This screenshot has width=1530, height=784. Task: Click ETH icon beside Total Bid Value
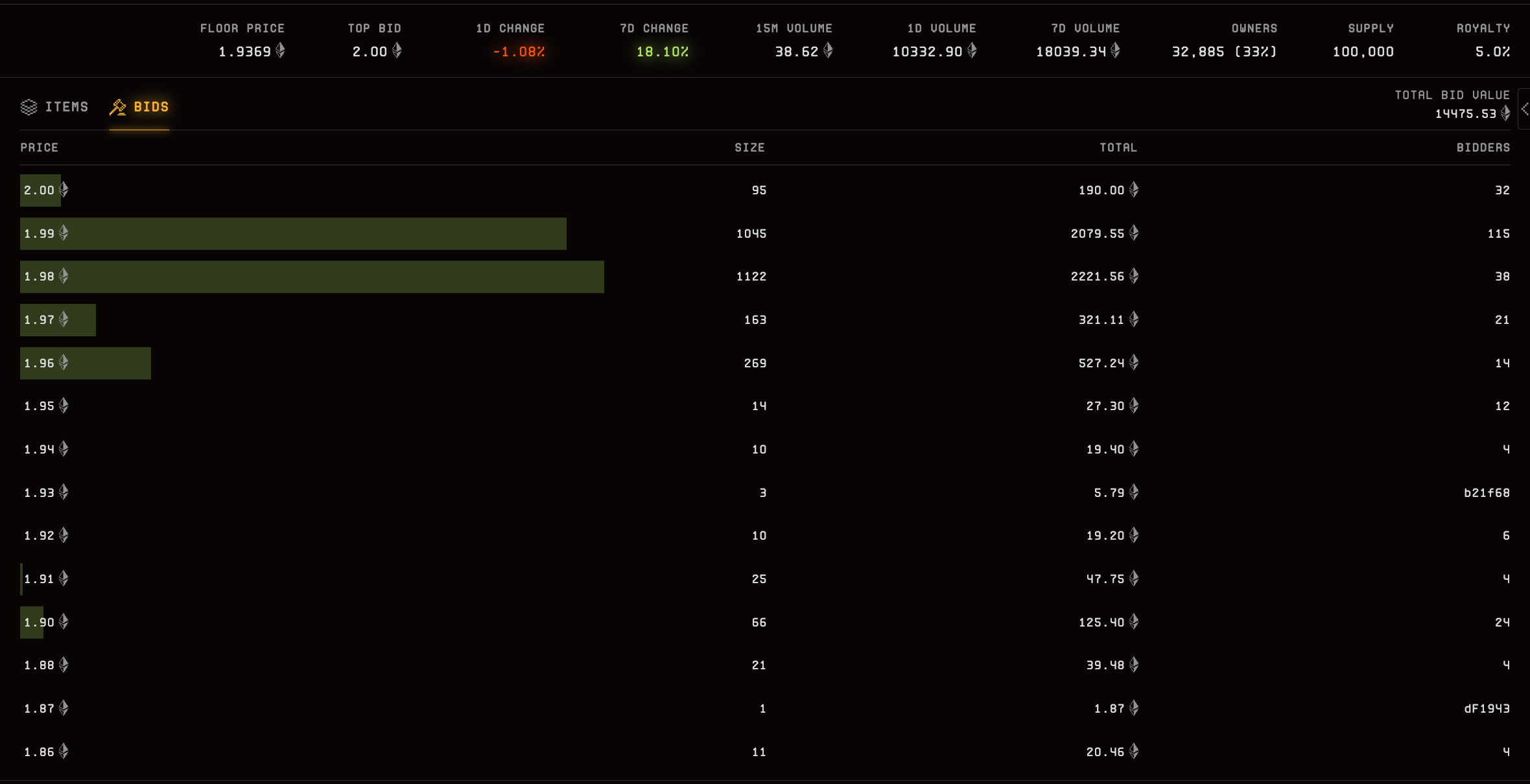pos(1505,113)
